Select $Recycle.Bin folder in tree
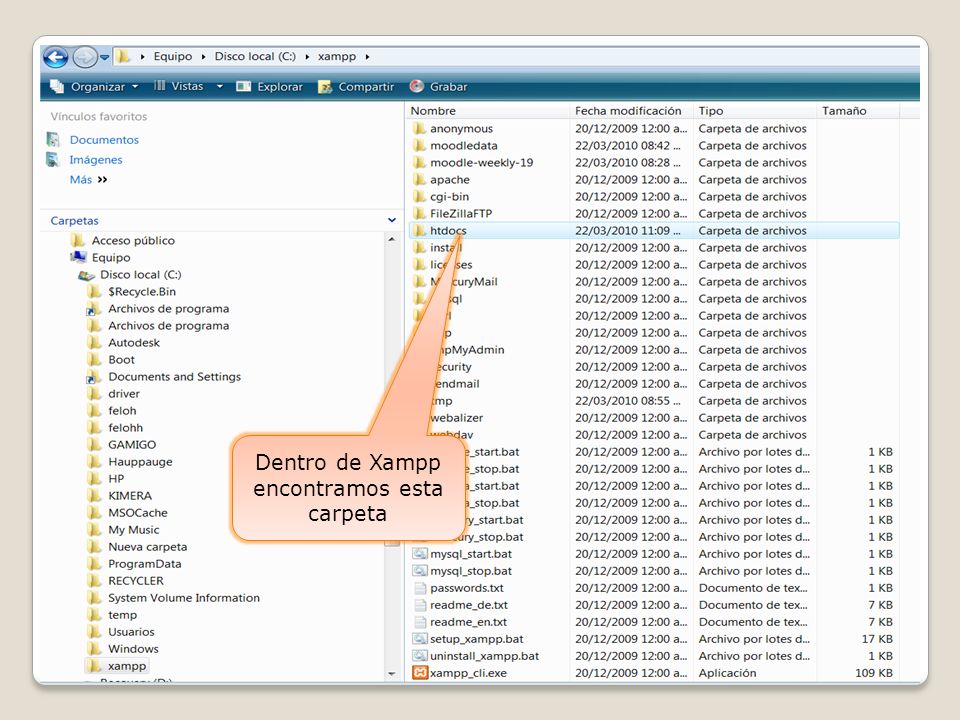This screenshot has width=960, height=720. tap(142, 292)
